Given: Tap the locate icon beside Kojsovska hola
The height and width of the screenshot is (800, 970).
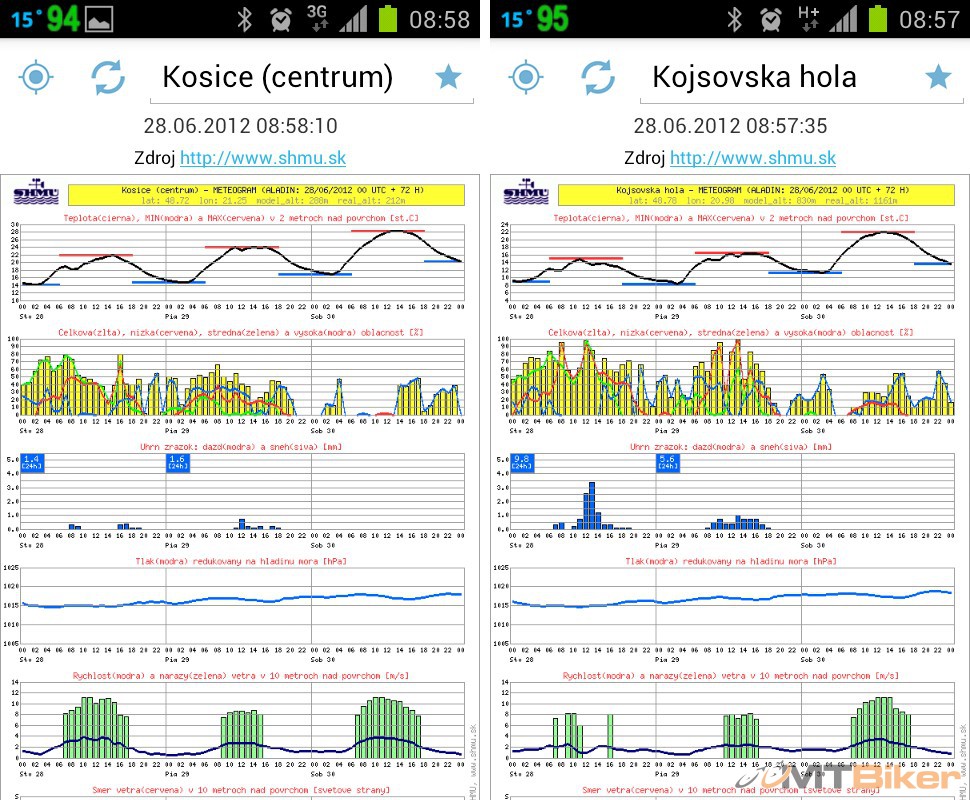Looking at the screenshot, I should tap(526, 77).
